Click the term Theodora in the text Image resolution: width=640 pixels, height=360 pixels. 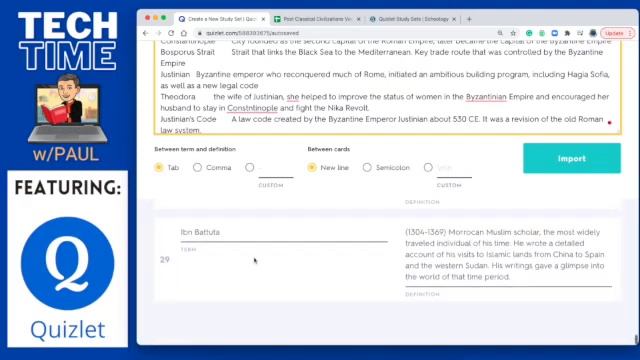pyautogui.click(x=178, y=97)
